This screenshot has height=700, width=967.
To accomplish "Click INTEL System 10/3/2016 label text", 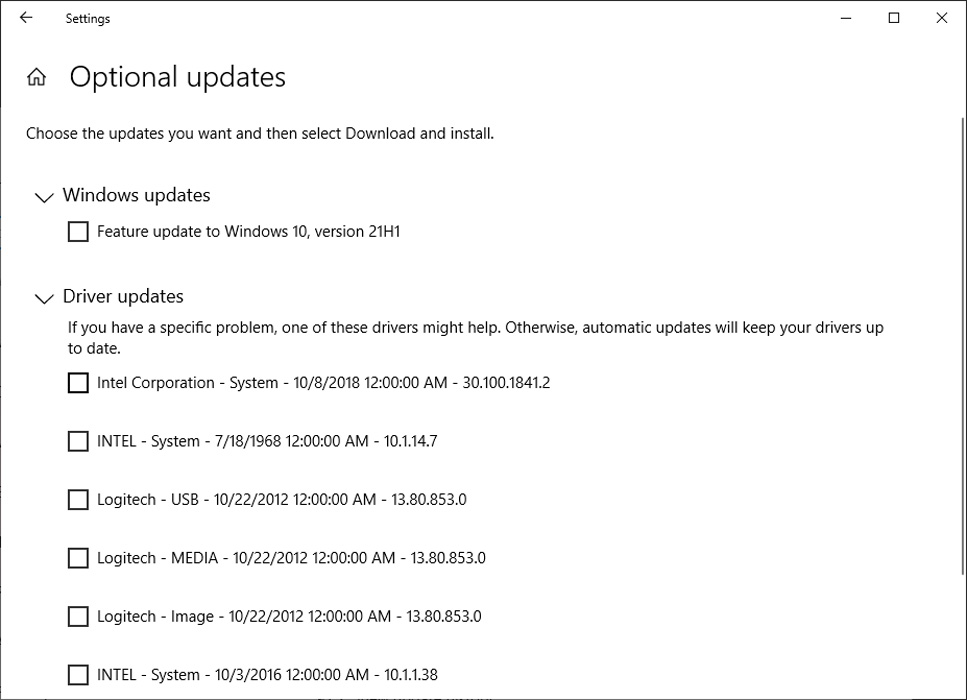I will pyautogui.click(x=267, y=675).
